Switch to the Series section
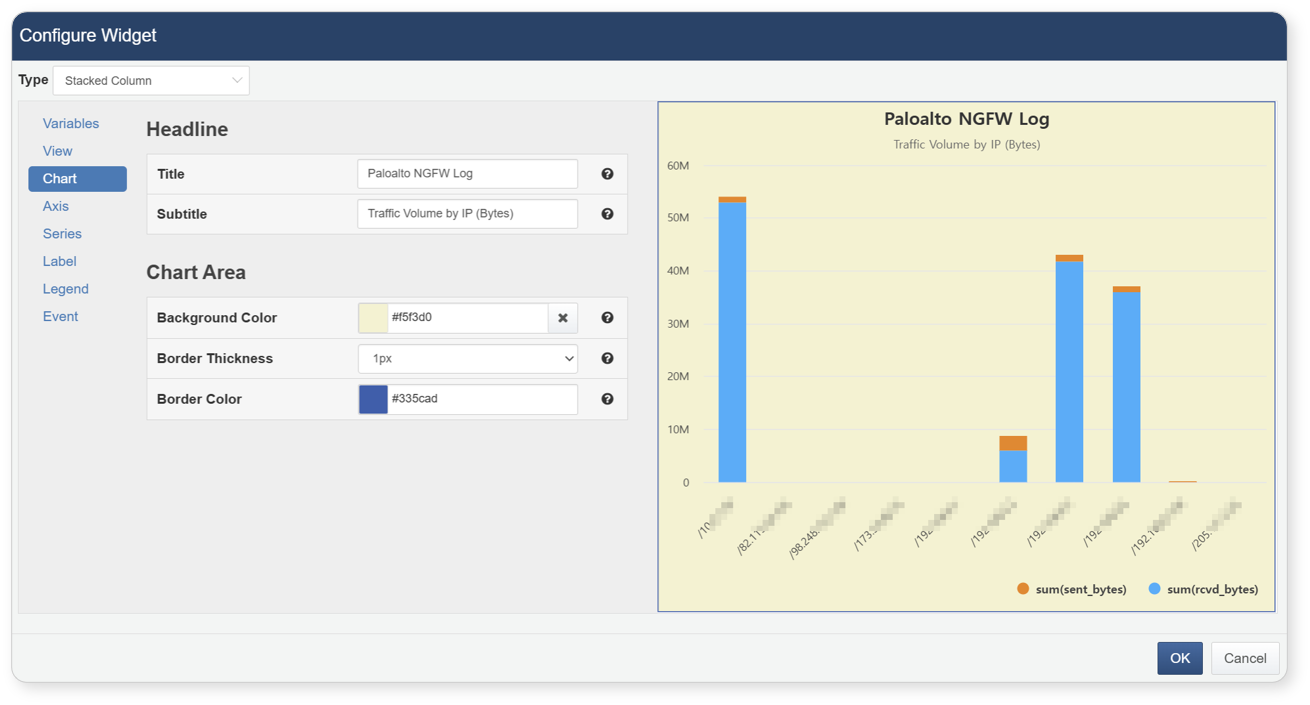 point(62,234)
